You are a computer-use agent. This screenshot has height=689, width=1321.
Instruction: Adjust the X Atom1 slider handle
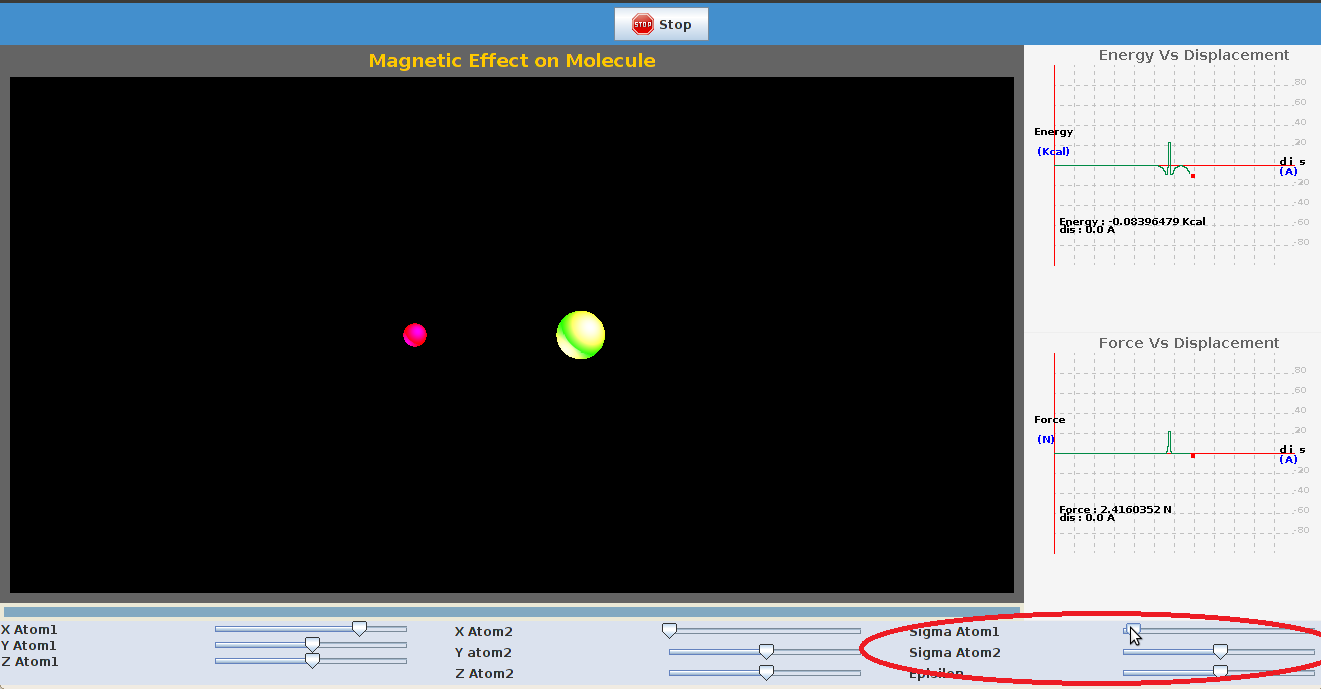359,629
